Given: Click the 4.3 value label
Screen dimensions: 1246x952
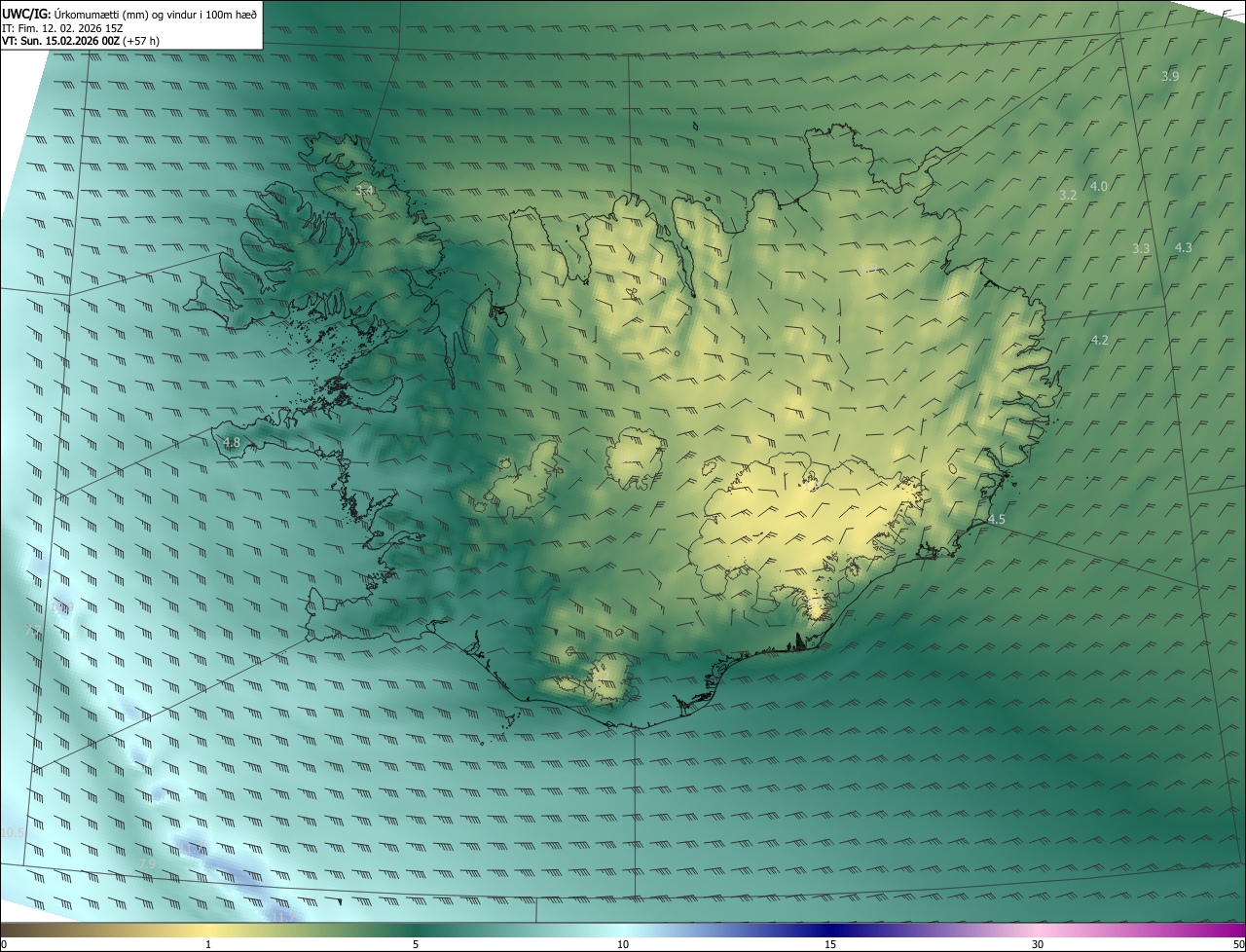Looking at the screenshot, I should click(1183, 247).
